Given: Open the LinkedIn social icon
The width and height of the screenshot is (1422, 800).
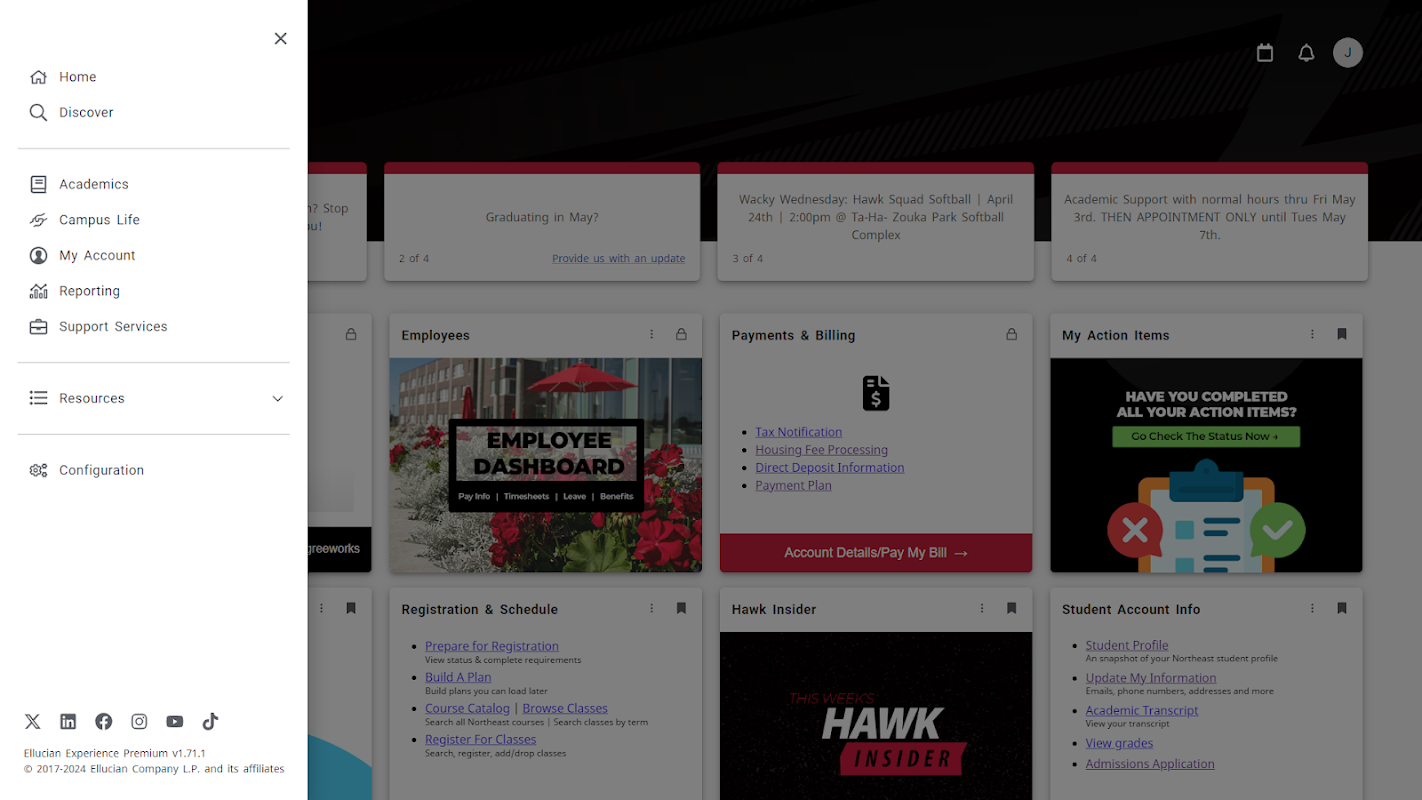Looking at the screenshot, I should pyautogui.click(x=68, y=721).
